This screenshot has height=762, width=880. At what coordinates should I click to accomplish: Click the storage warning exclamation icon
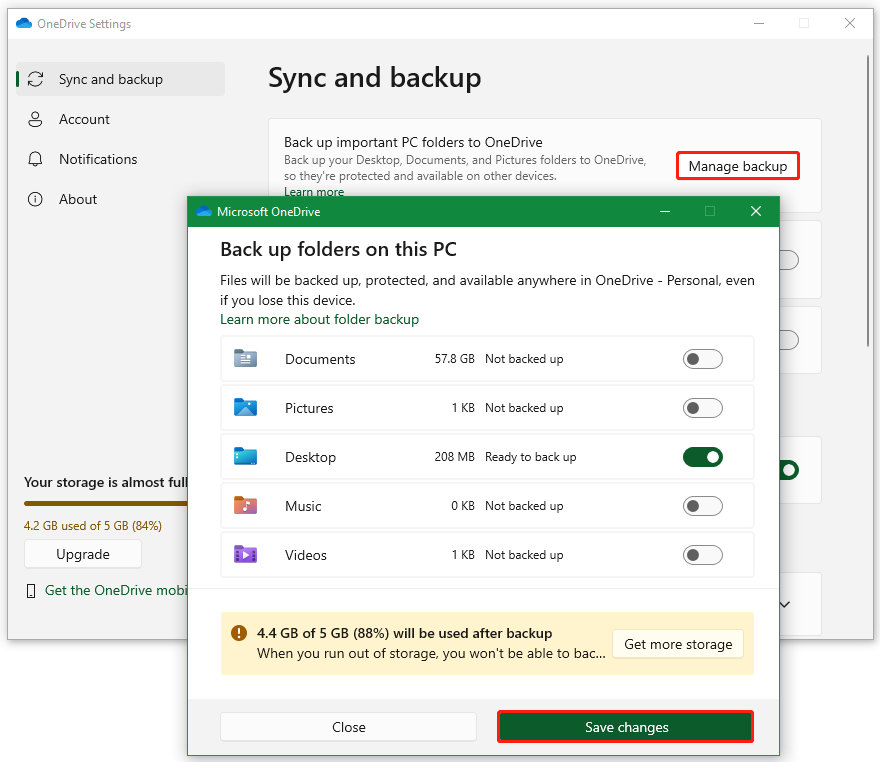pyautogui.click(x=239, y=633)
